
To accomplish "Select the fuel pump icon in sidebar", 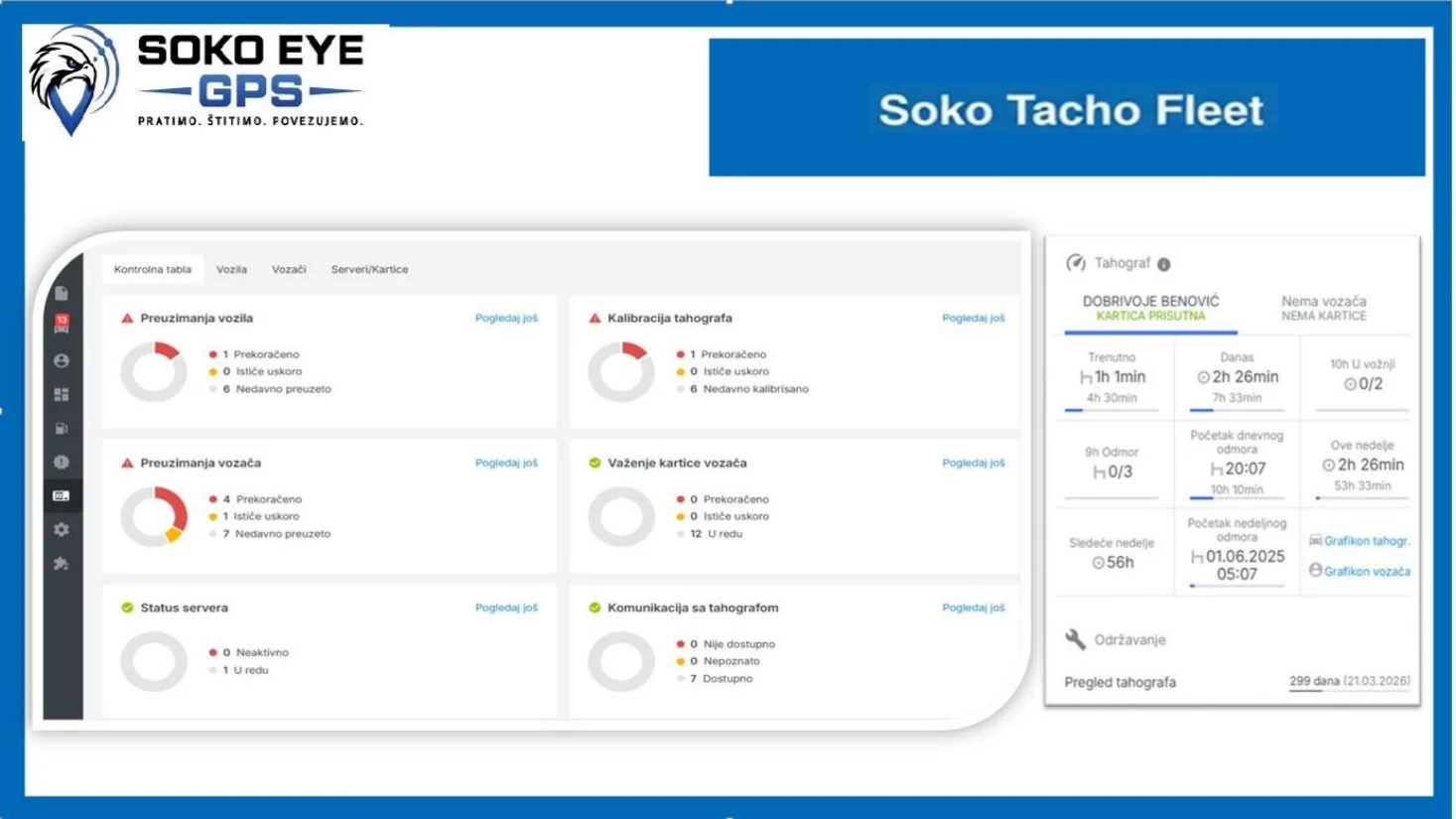I will point(62,428).
